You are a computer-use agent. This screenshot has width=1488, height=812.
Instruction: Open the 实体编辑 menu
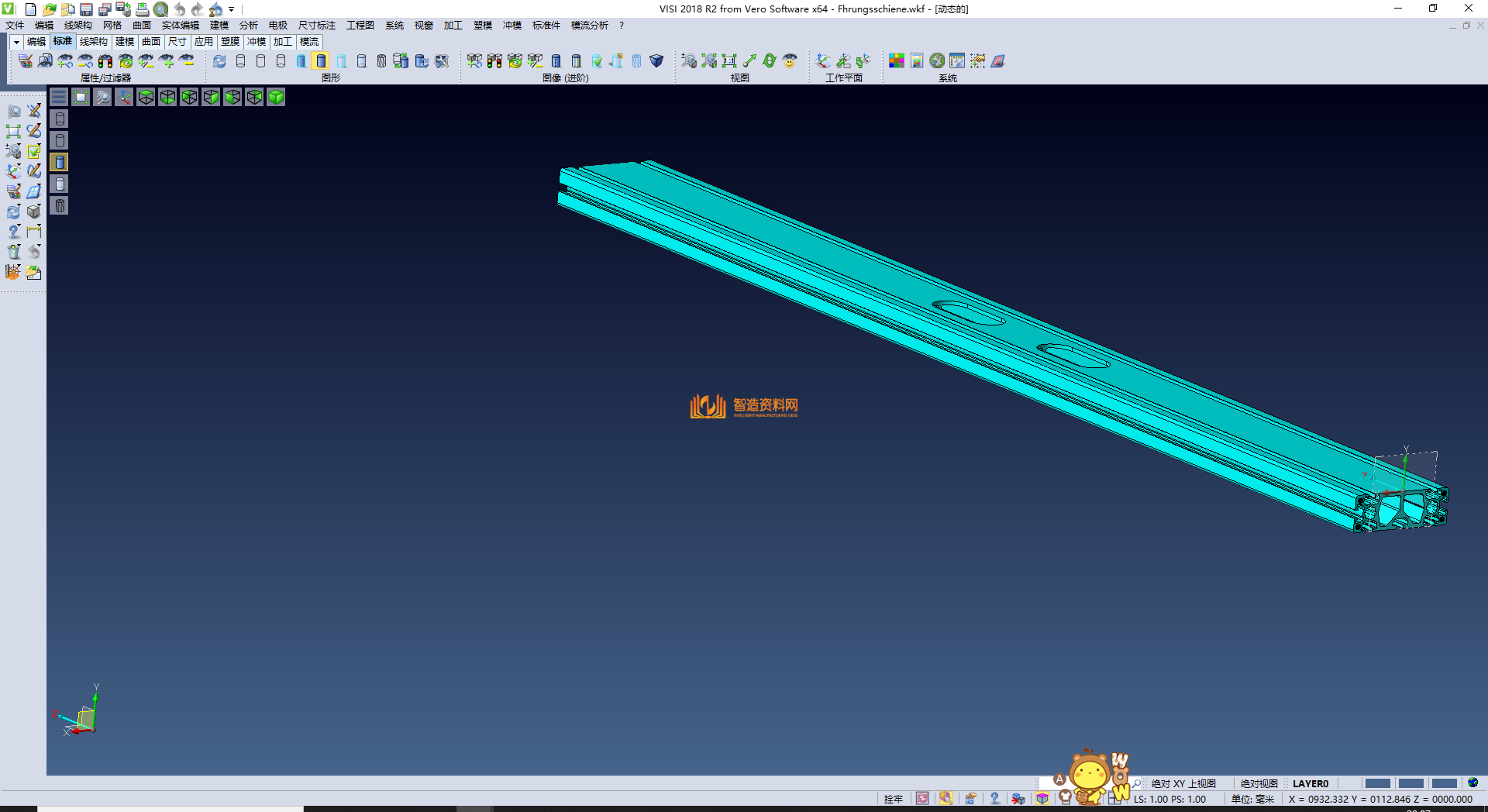tap(180, 26)
